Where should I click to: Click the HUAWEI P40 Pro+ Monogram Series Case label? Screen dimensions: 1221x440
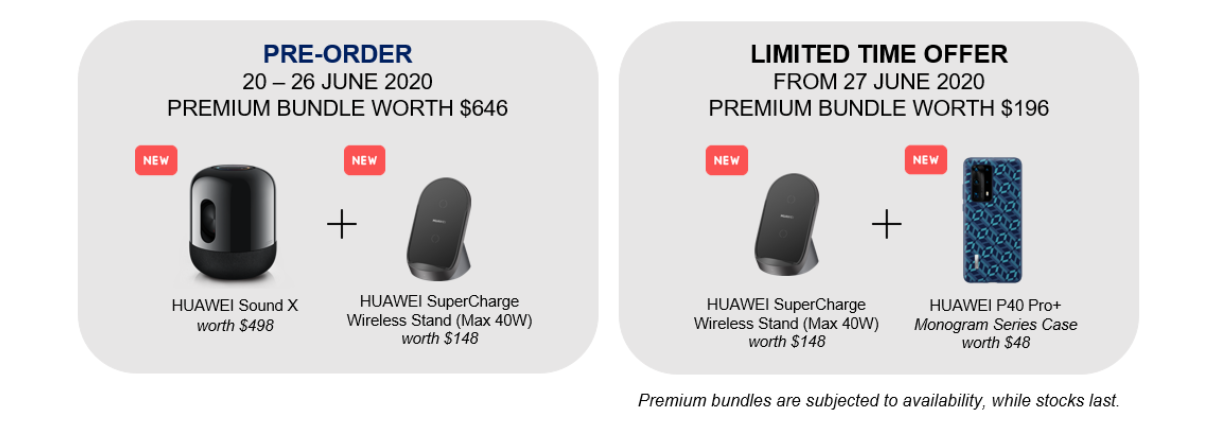pyautogui.click(x=996, y=315)
